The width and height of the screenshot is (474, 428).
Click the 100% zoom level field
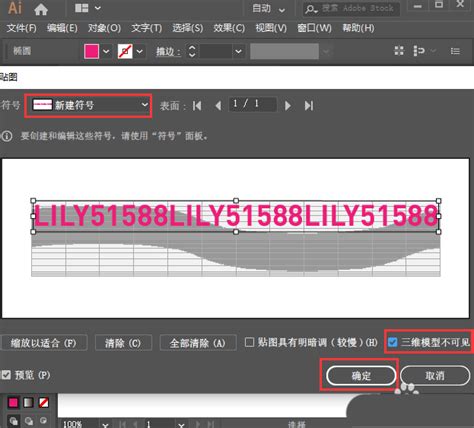coord(79,424)
